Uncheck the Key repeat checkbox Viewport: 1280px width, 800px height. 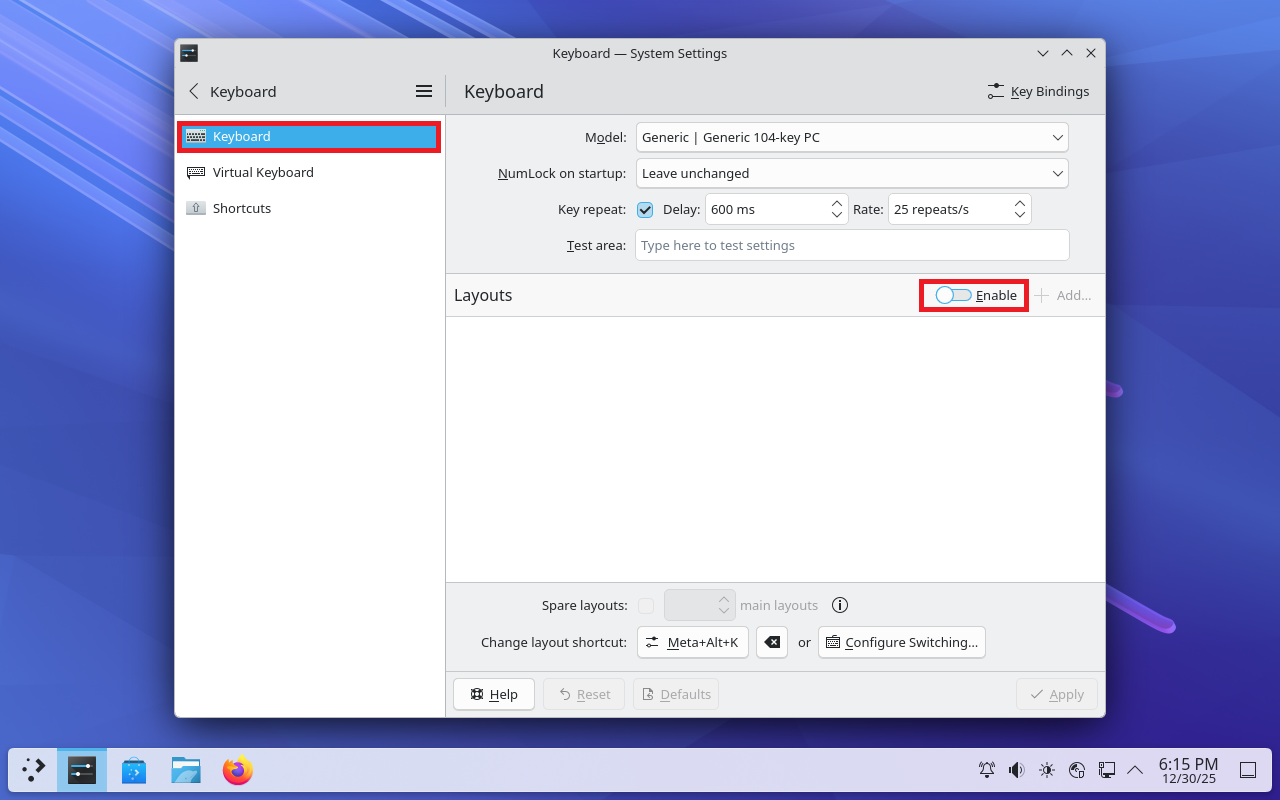(645, 209)
